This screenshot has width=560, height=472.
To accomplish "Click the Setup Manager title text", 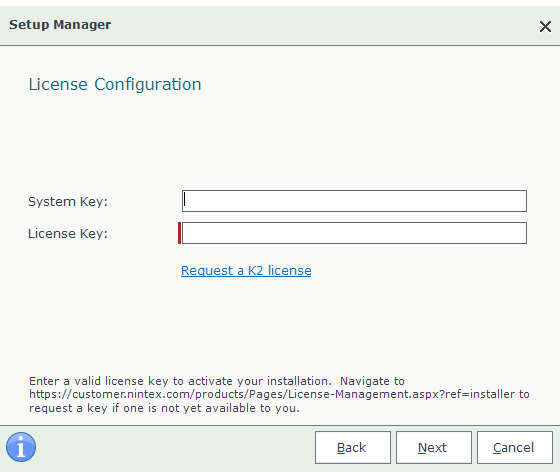I will [60, 25].
